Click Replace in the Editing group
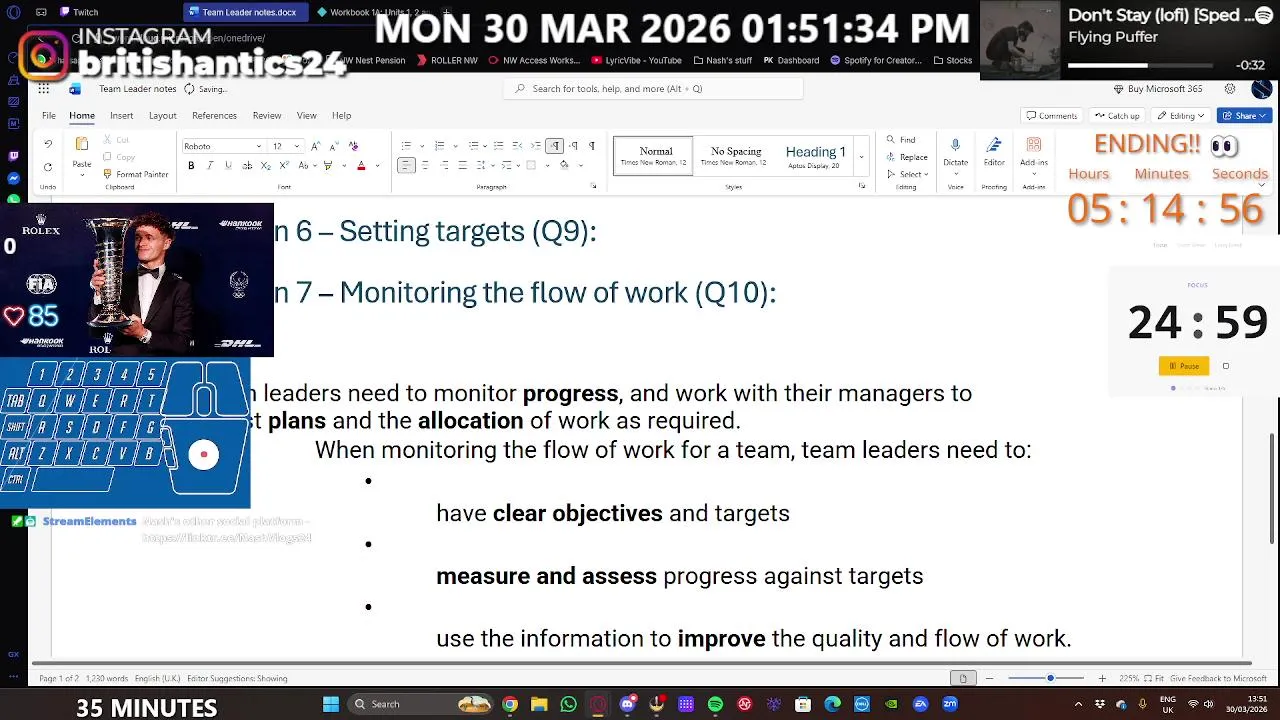The image size is (1280, 720). pos(907,157)
